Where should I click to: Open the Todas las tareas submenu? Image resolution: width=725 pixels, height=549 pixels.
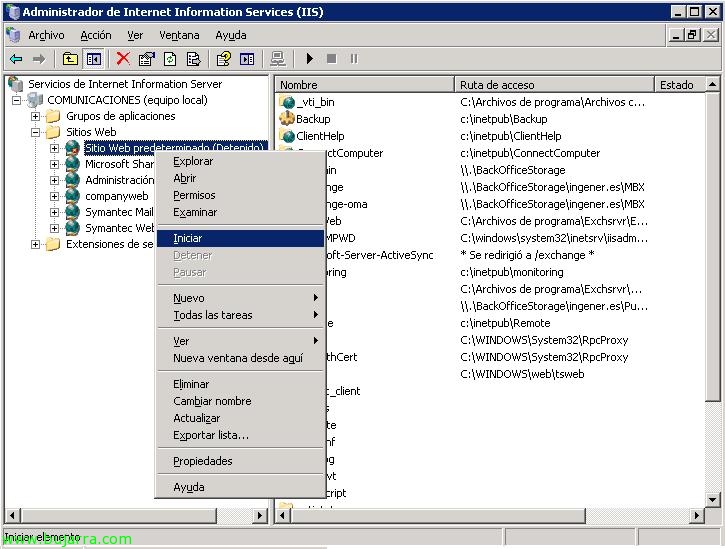click(240, 315)
